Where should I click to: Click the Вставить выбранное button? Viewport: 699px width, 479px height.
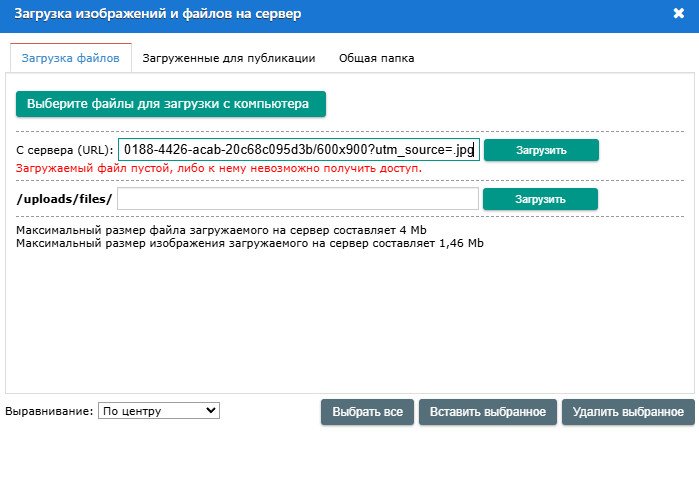[487, 412]
